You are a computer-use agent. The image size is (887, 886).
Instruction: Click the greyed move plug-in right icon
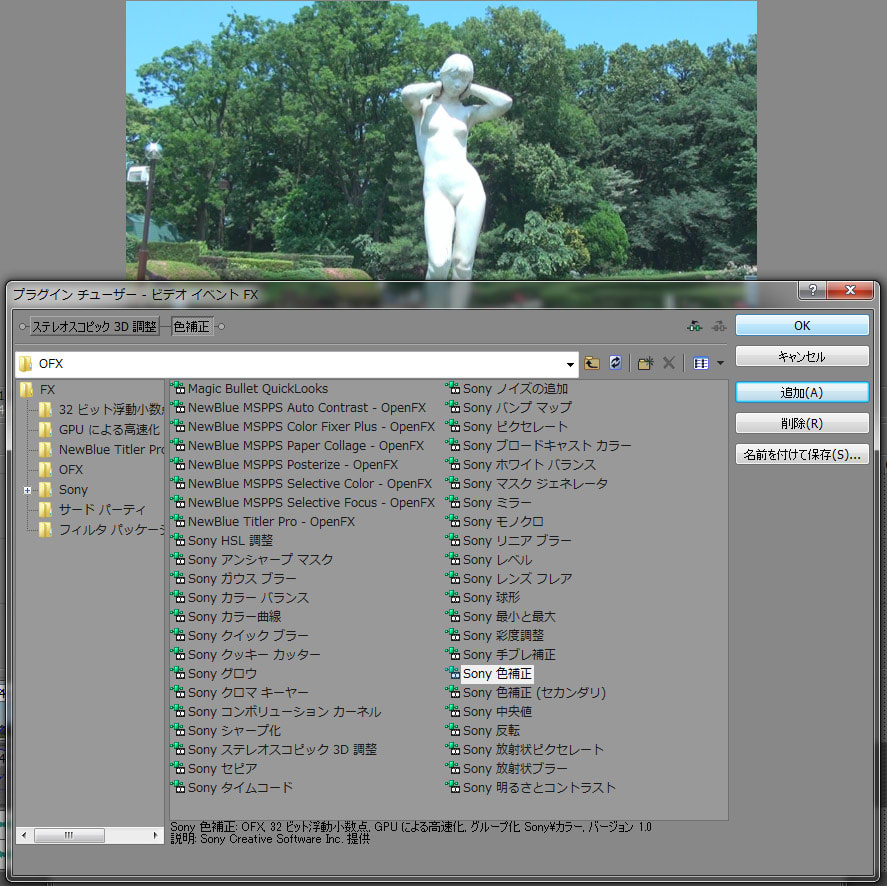tap(719, 326)
